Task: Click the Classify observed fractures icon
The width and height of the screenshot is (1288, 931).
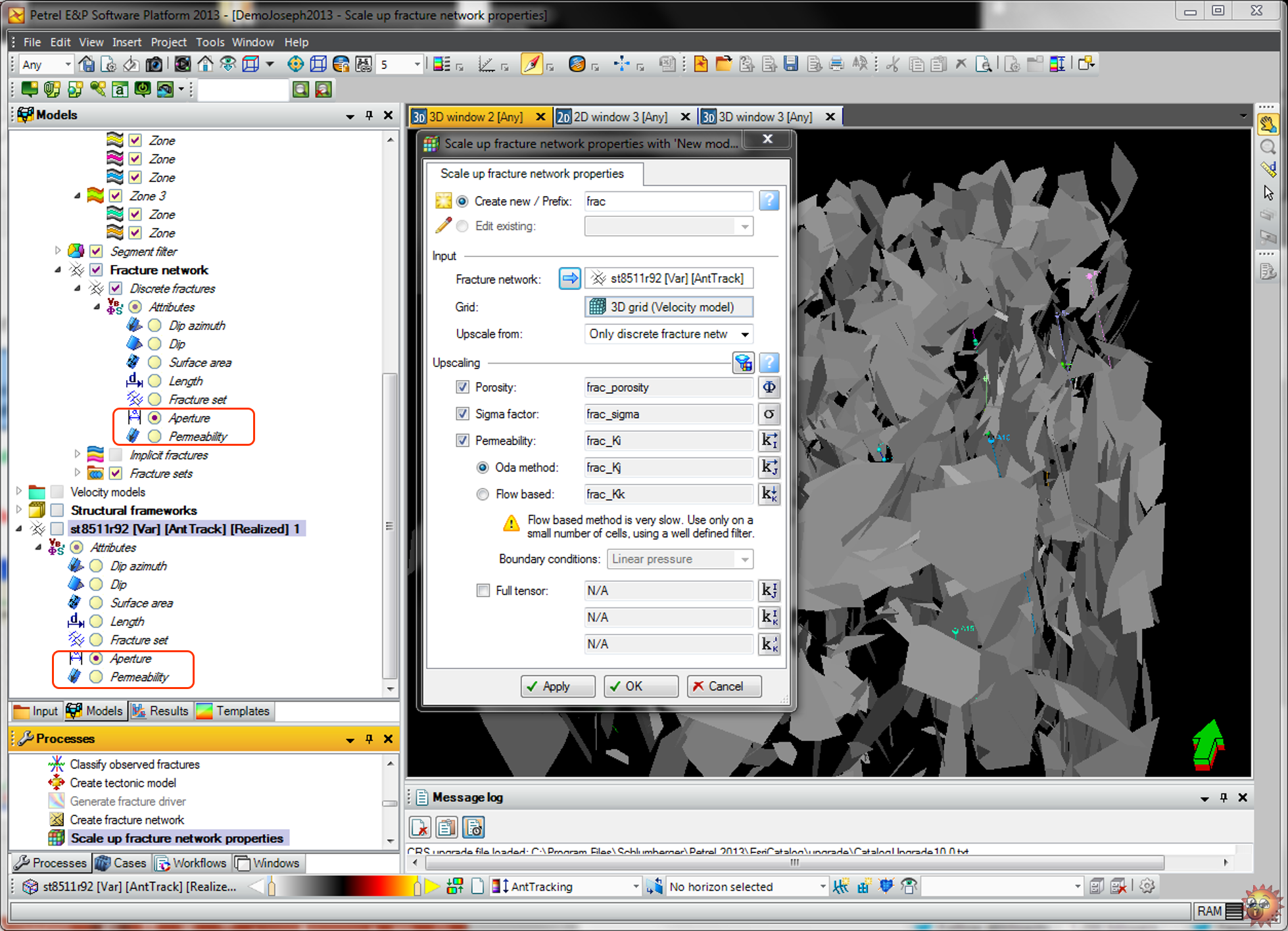Action: point(57,764)
